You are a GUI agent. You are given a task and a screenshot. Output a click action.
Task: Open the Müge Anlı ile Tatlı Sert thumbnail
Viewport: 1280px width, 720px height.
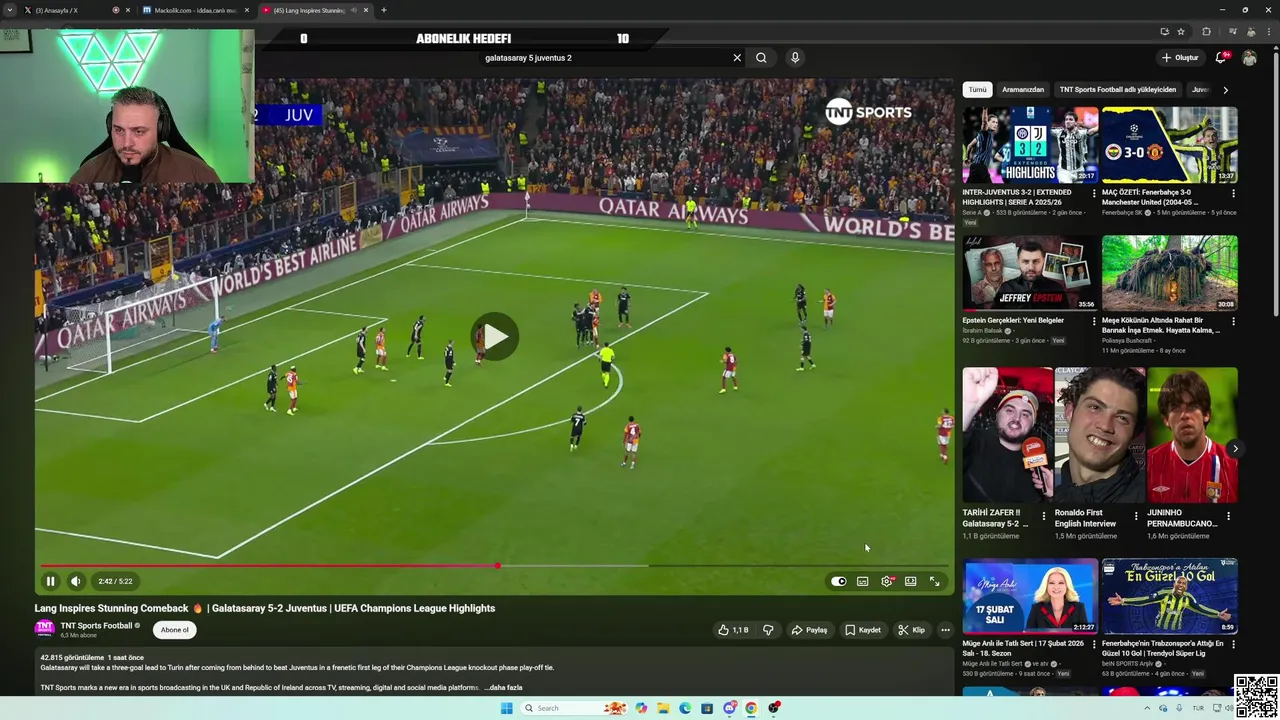click(x=1030, y=596)
